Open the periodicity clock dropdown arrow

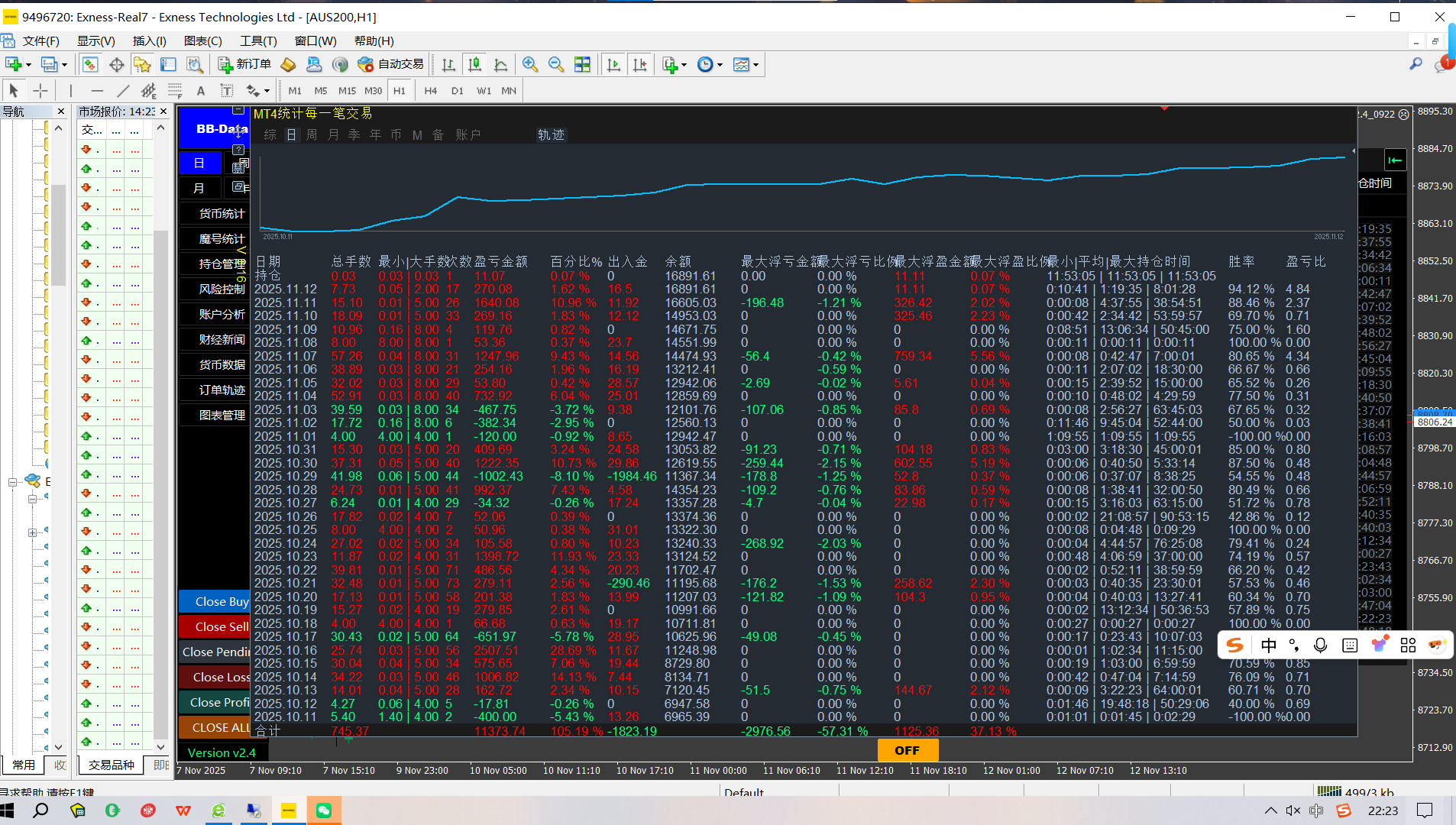tap(720, 65)
